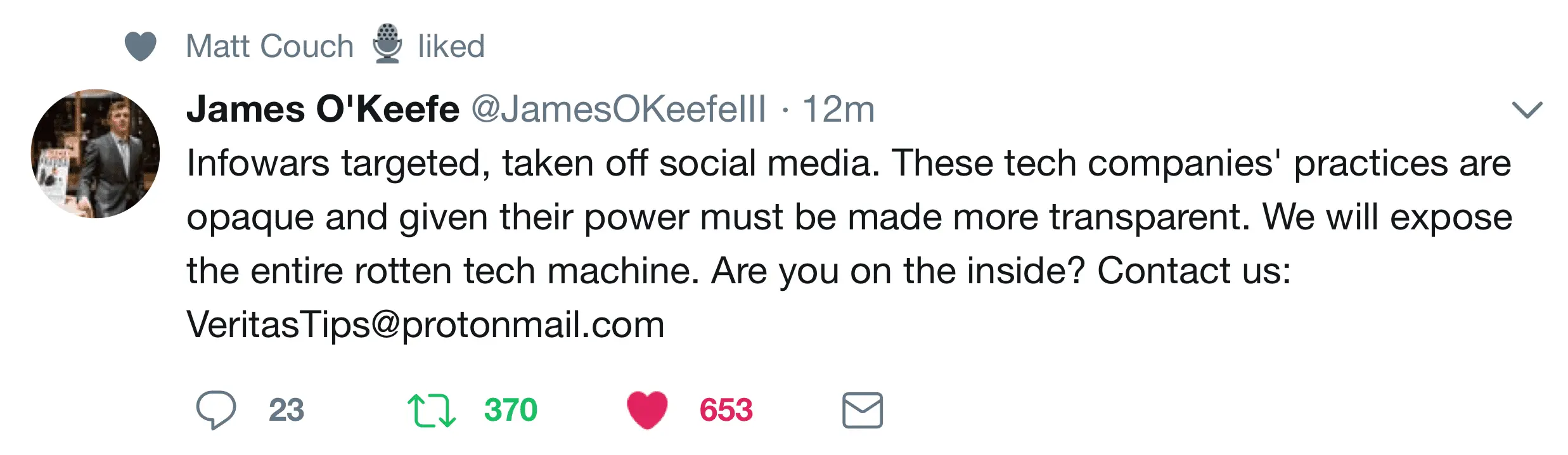Send tweet via envelope message icon

pos(862,410)
